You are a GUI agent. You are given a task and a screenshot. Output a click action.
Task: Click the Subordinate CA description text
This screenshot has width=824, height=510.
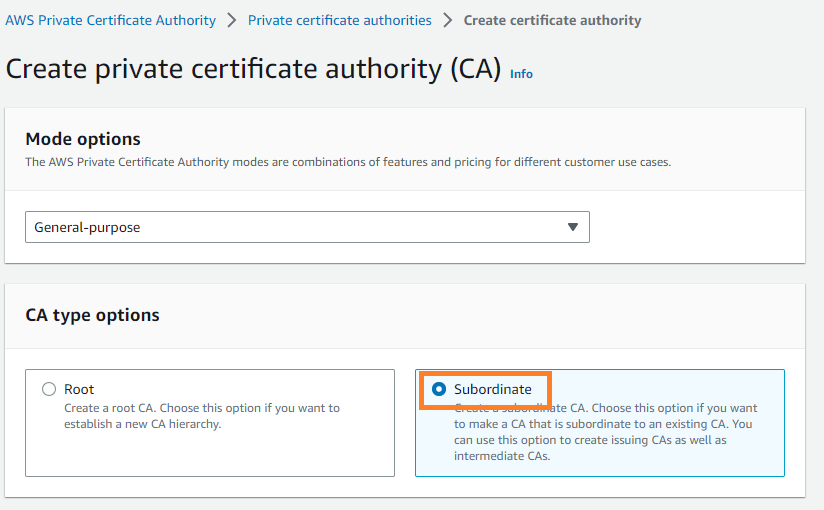(x=605, y=432)
